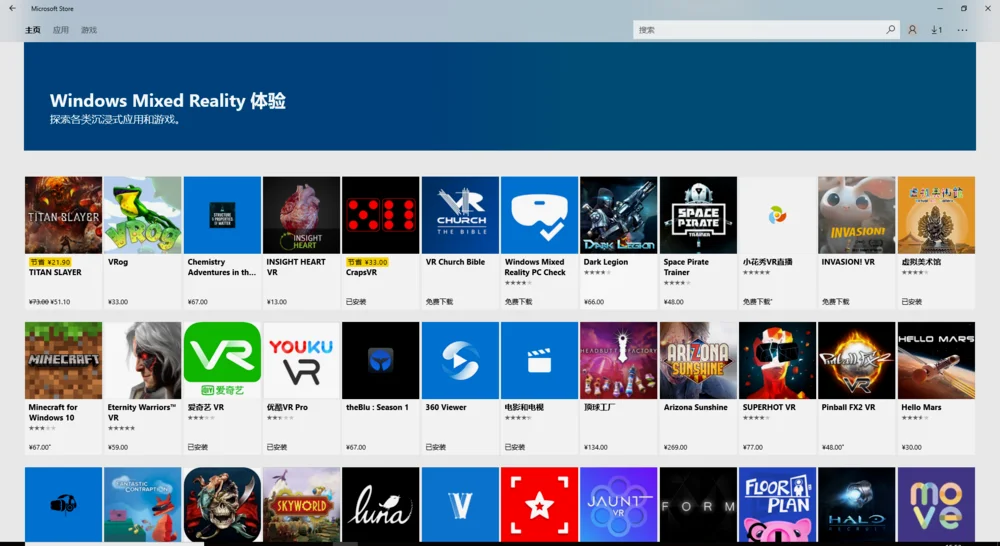This screenshot has width=1000, height=546.
Task: Open the more options ellipsis menu
Action: pos(962,30)
